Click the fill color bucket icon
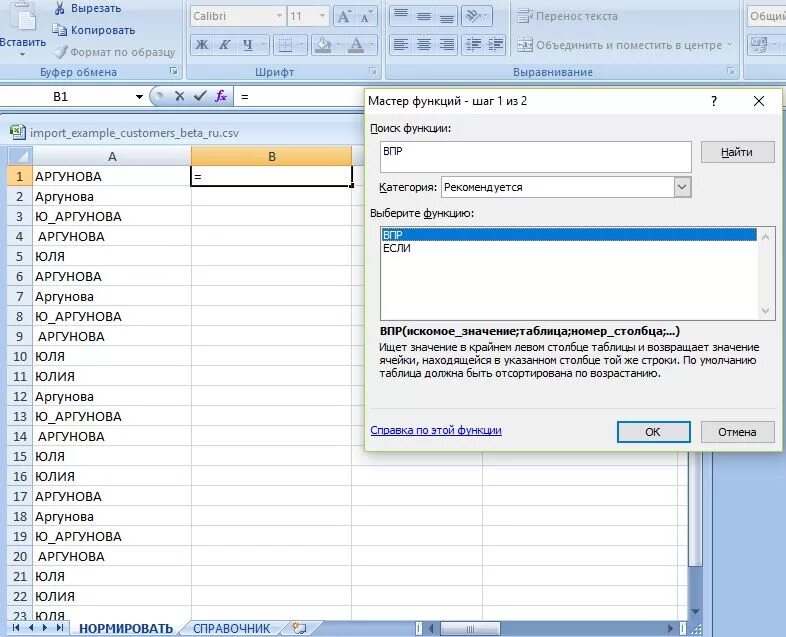The width and height of the screenshot is (786, 637). 323,45
